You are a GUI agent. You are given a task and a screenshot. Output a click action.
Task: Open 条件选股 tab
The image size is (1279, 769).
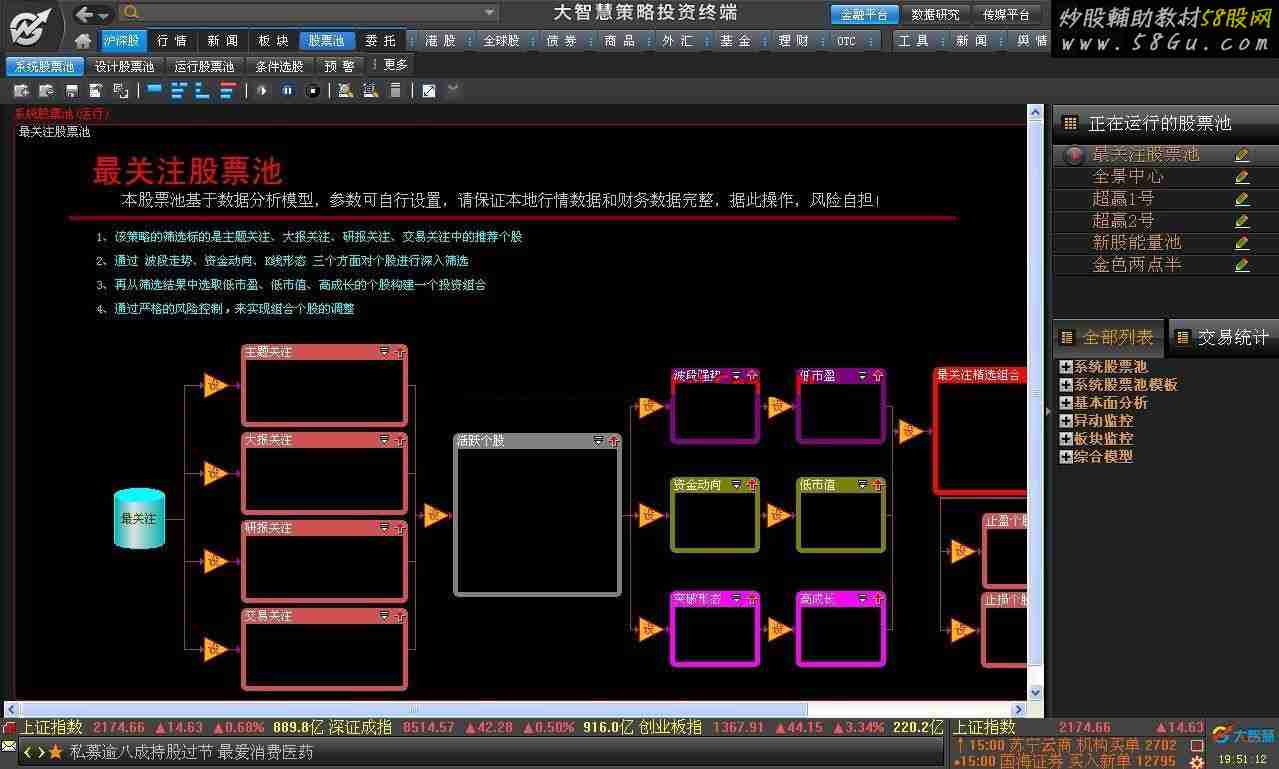click(x=280, y=66)
